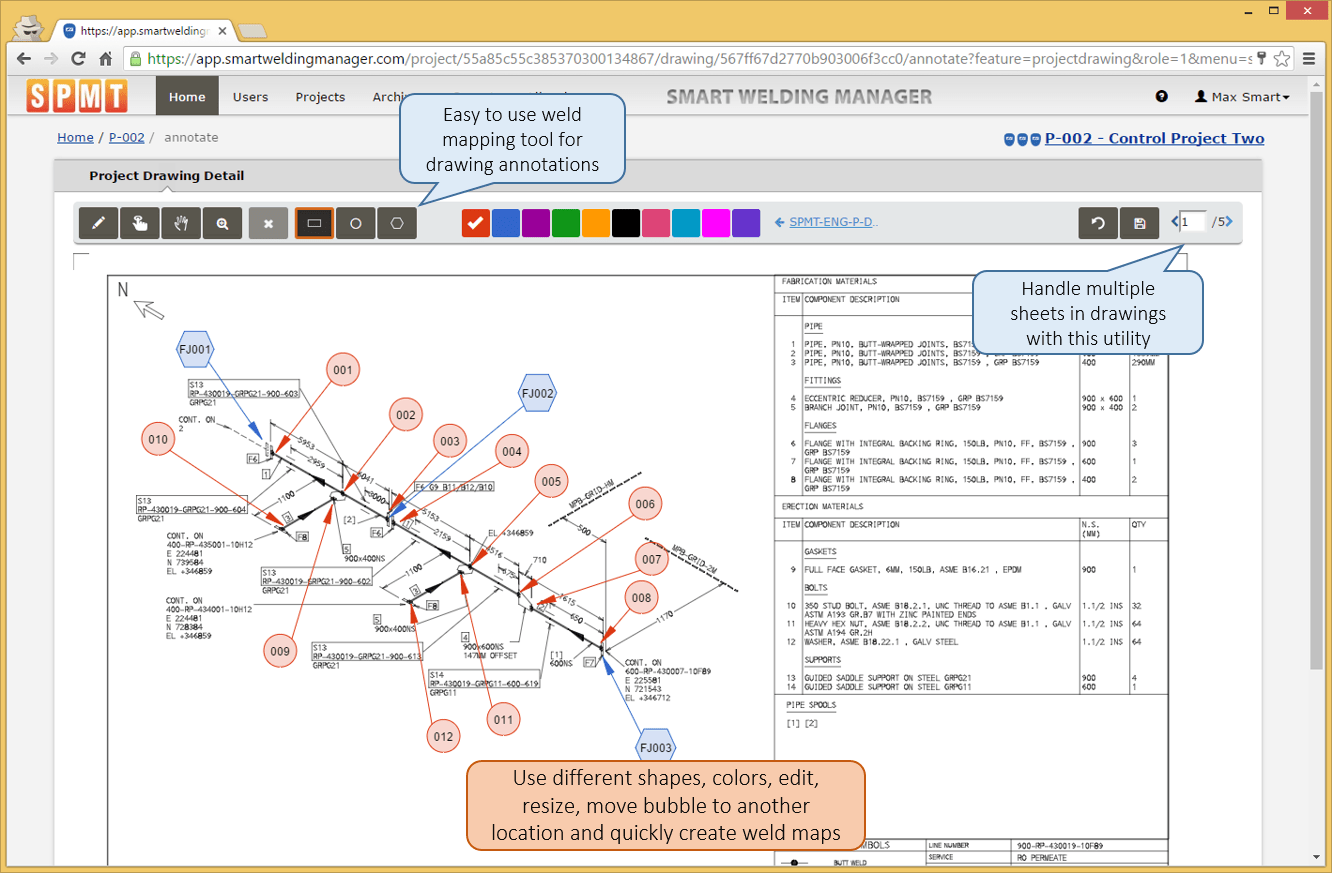Click weld bubble 011

pyautogui.click(x=503, y=719)
